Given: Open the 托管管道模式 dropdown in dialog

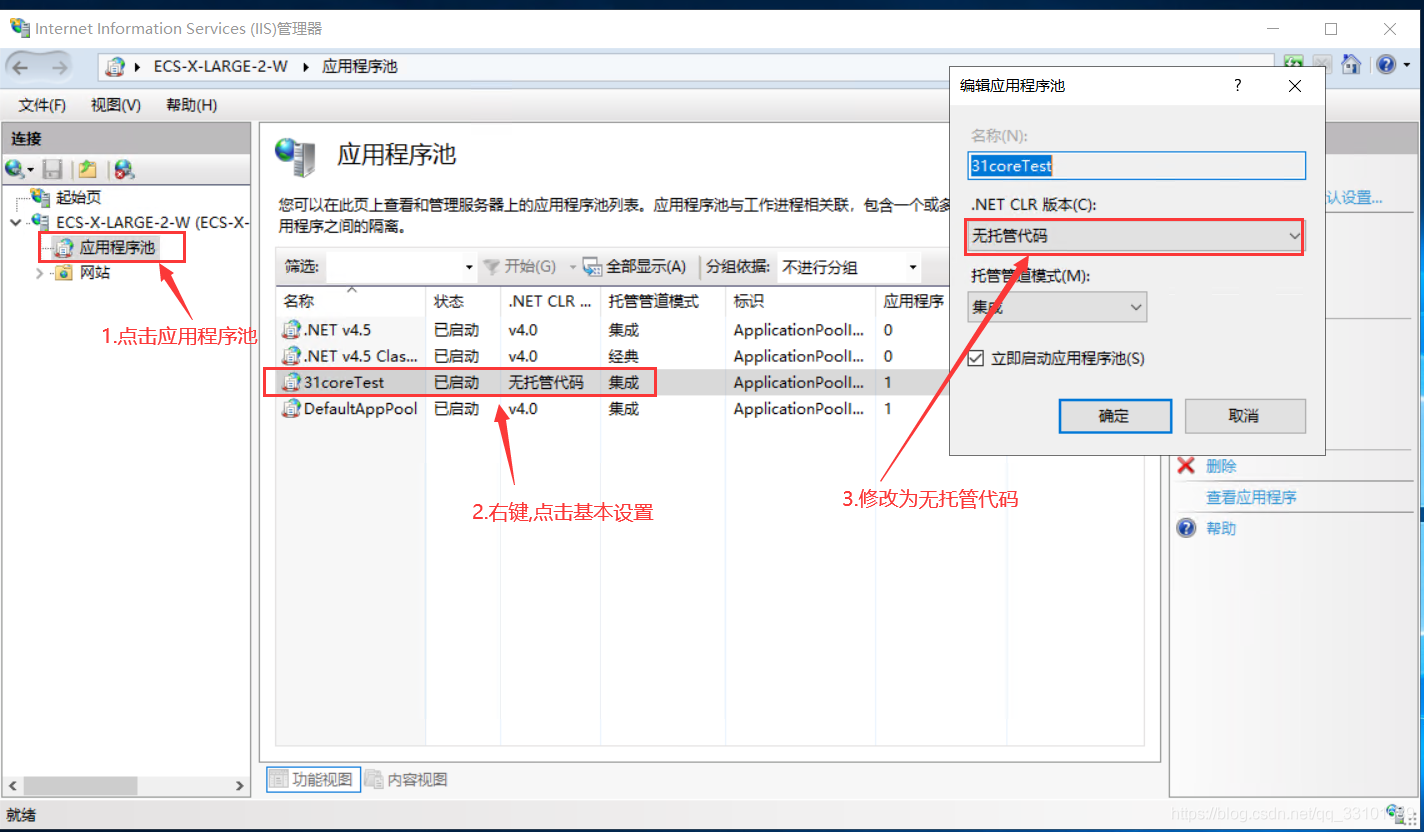Looking at the screenshot, I should [x=1058, y=307].
